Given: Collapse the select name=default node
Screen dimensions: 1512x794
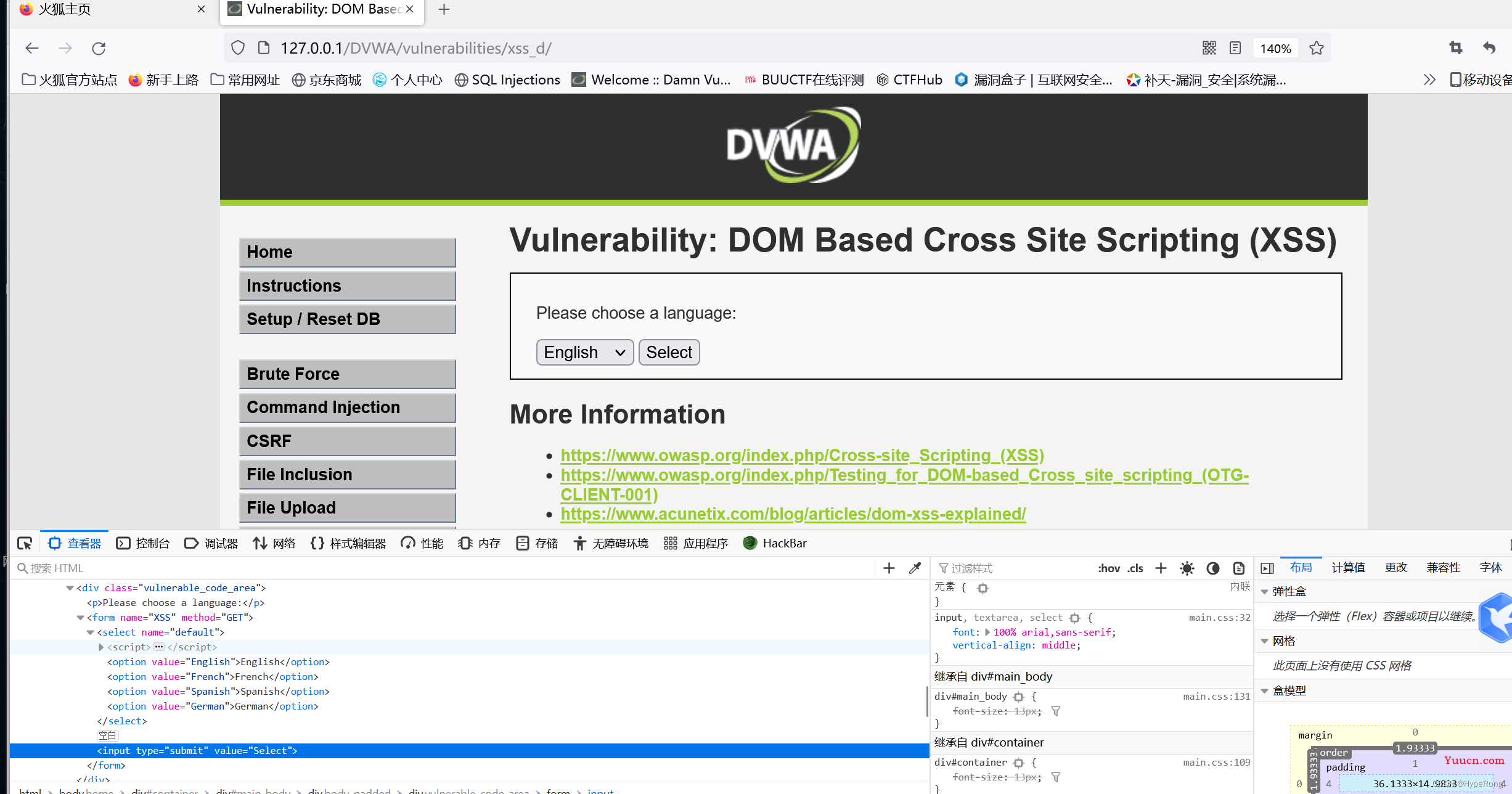Looking at the screenshot, I should (90, 632).
